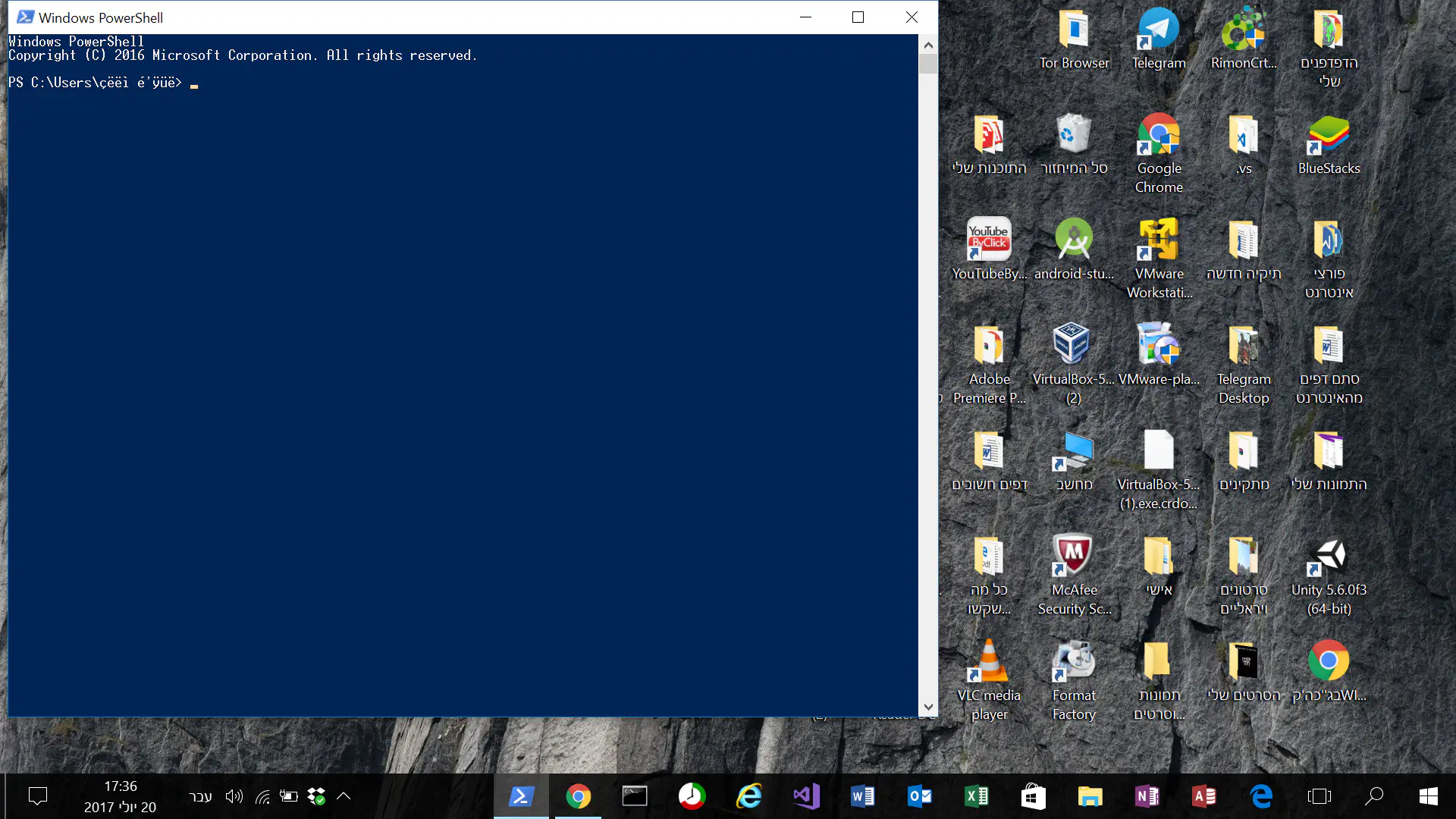1456x819 pixels.
Task: Expand hidden system tray icons chevron
Action: click(x=344, y=796)
